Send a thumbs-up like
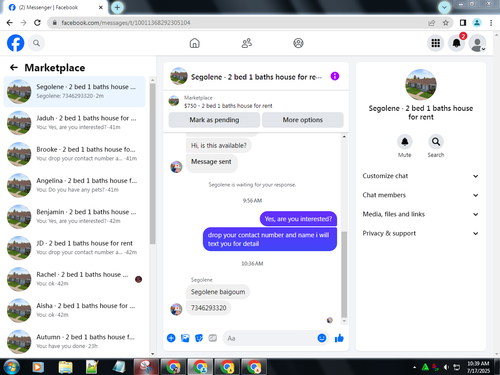The height and width of the screenshot is (375, 500). pyautogui.click(x=339, y=338)
